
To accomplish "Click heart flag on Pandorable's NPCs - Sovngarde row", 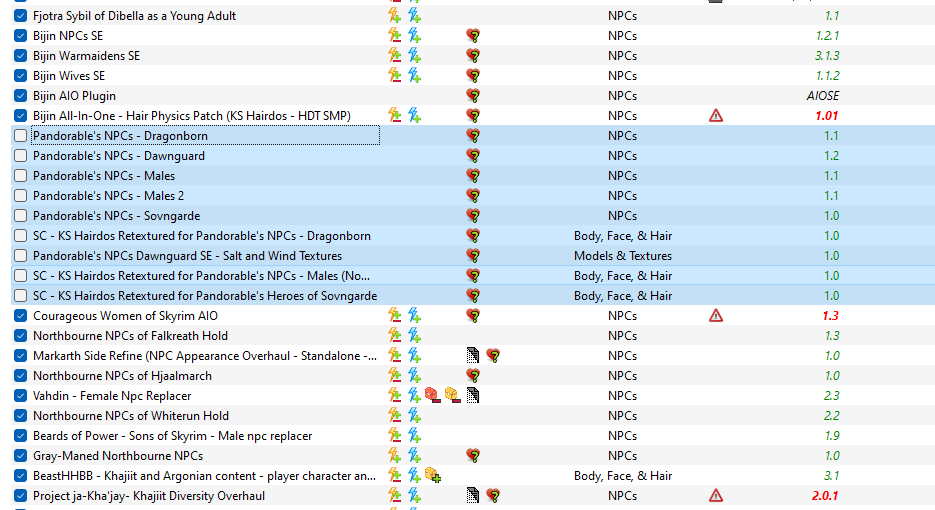I will 473,215.
